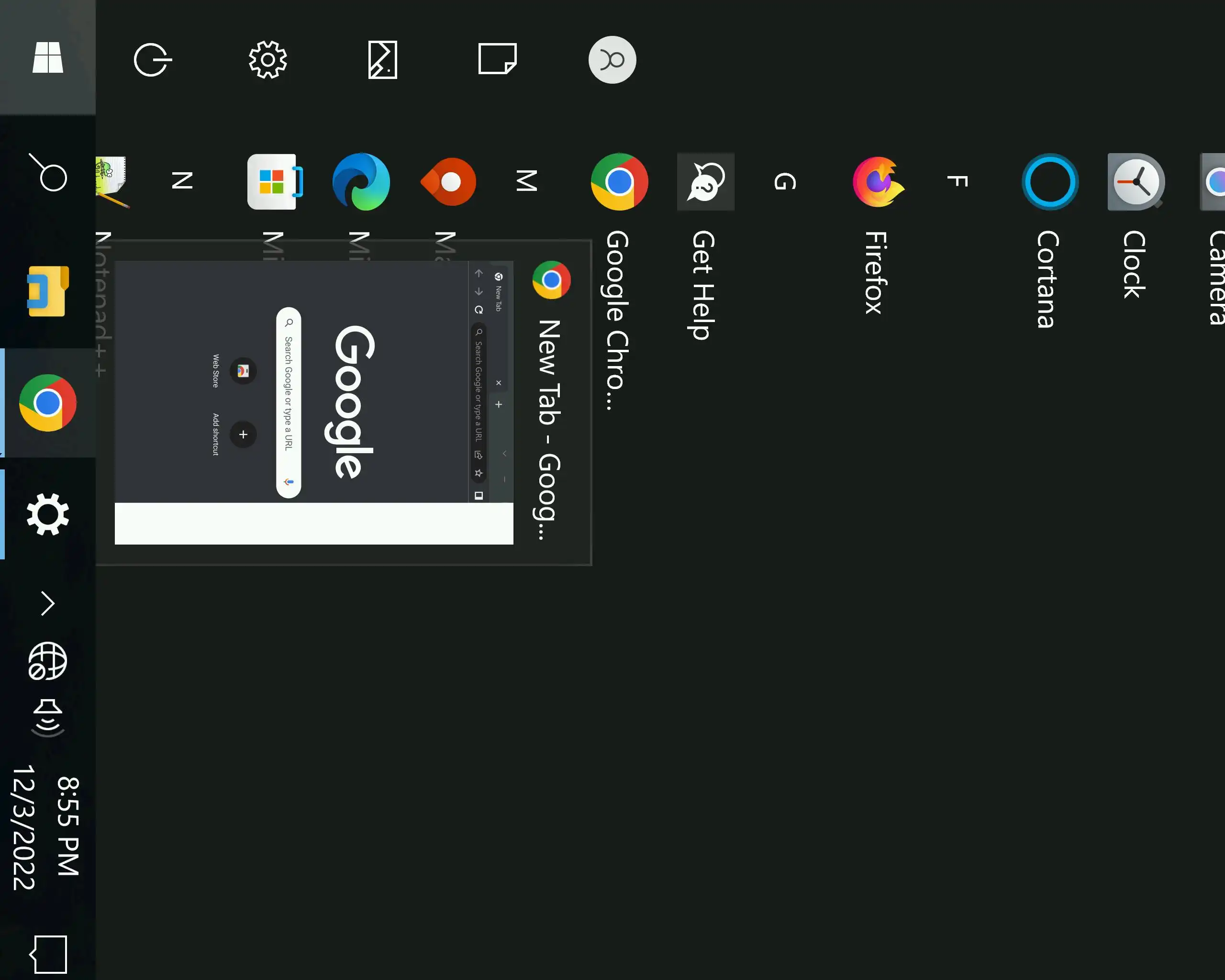
Task: Open File Explorer from the taskbar
Action: click(x=48, y=291)
